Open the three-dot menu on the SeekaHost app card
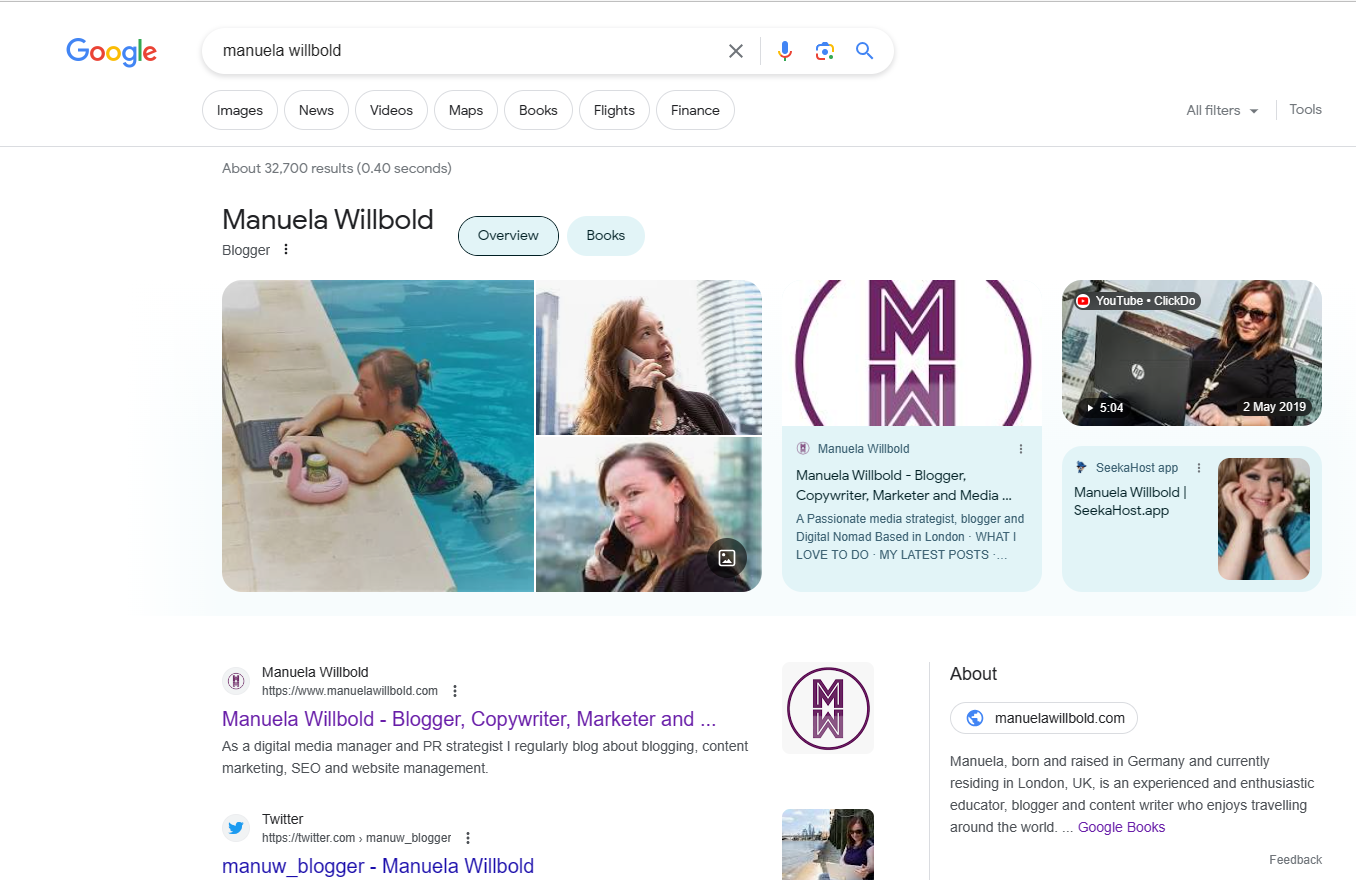 pyautogui.click(x=1199, y=468)
